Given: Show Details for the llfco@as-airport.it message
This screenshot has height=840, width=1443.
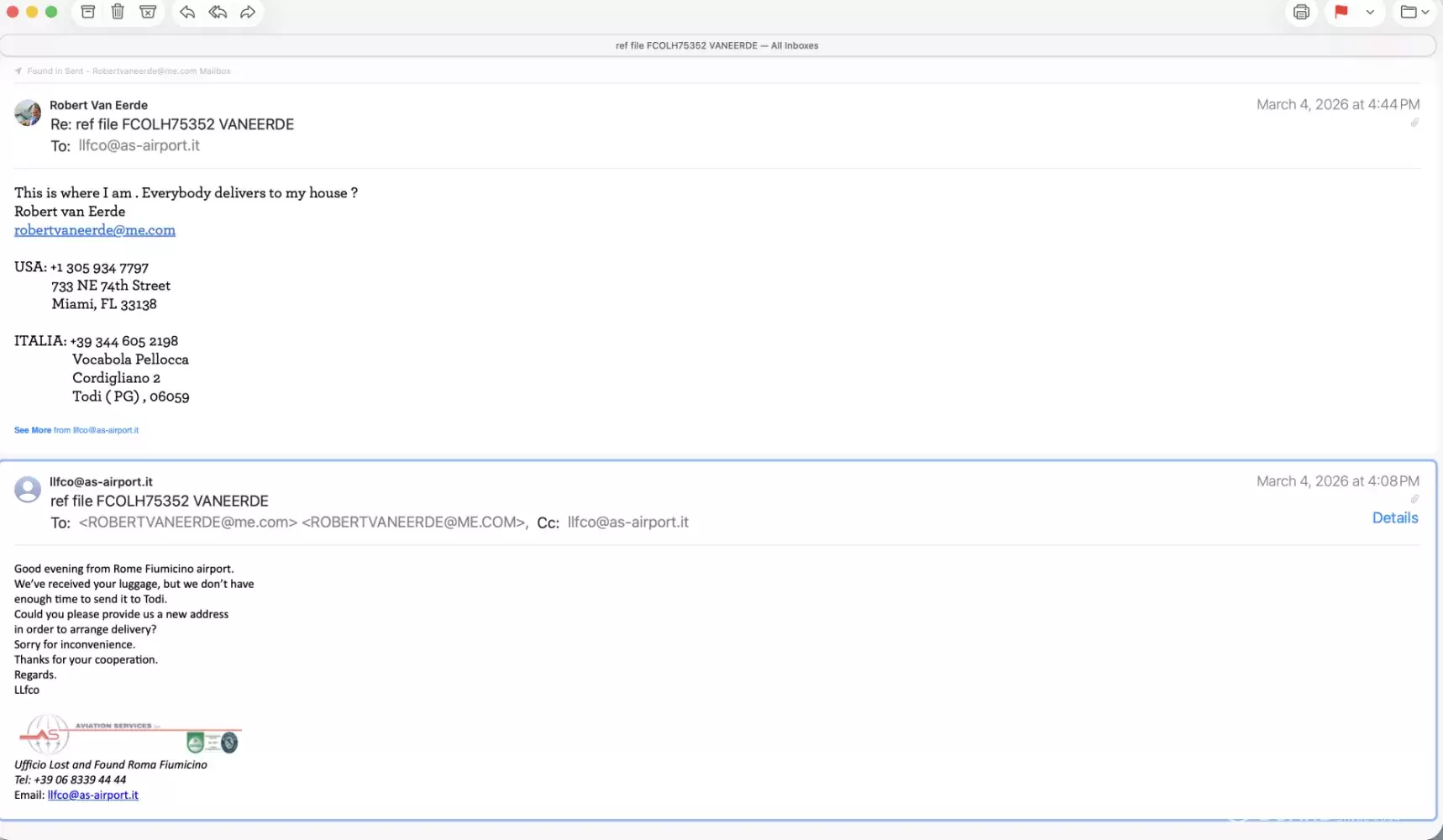Looking at the screenshot, I should [x=1394, y=518].
